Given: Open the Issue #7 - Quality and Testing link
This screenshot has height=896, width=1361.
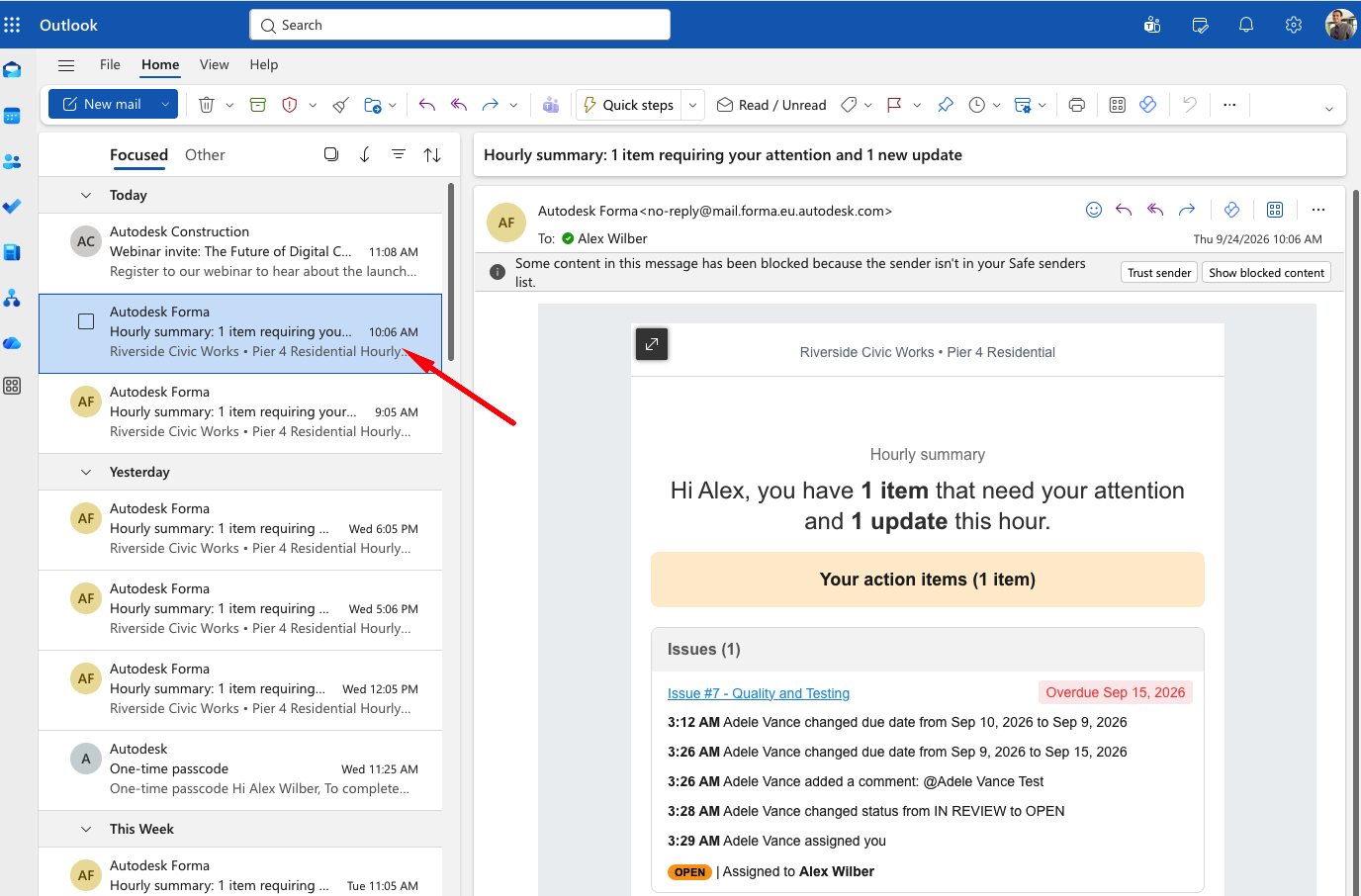Looking at the screenshot, I should (759, 693).
